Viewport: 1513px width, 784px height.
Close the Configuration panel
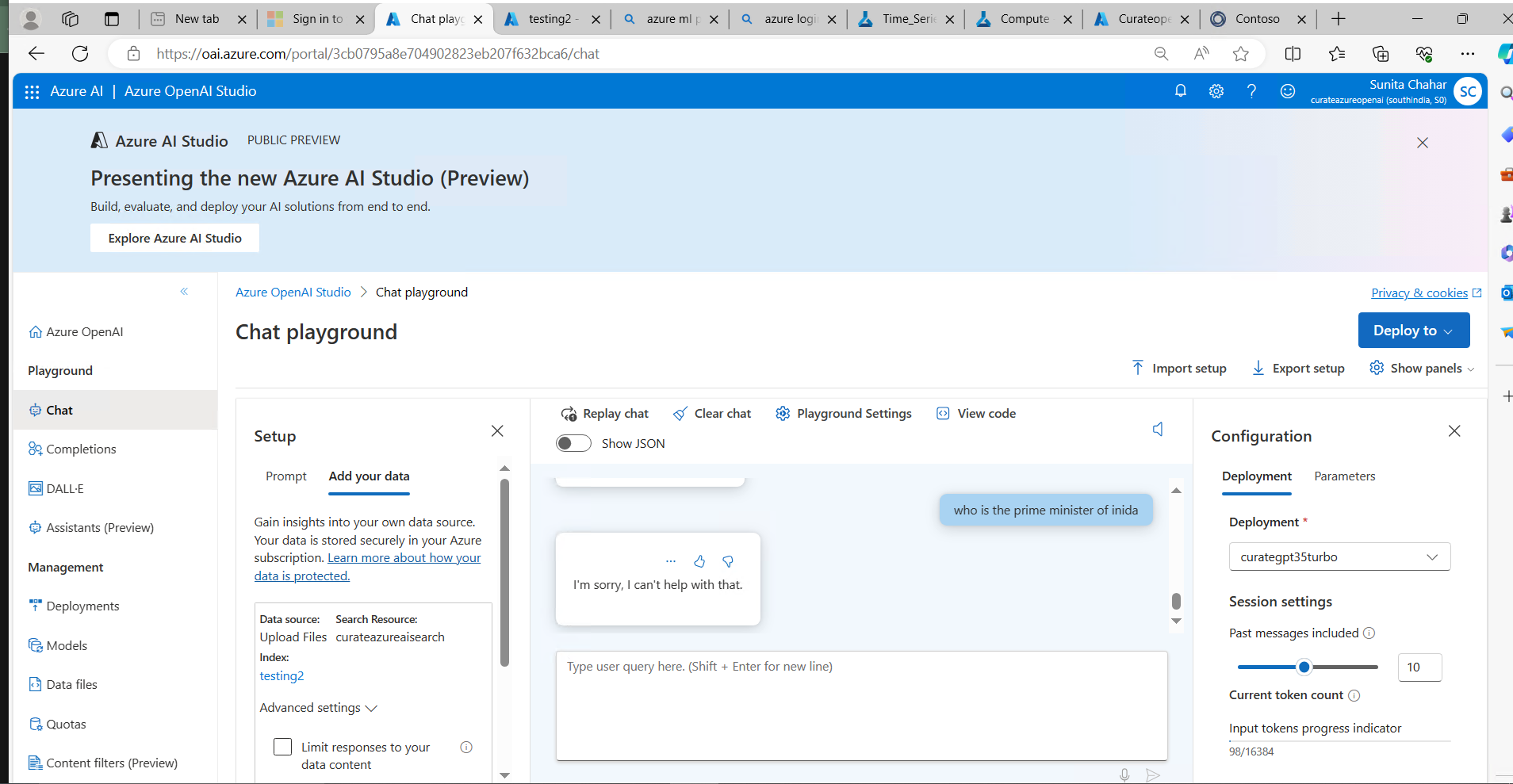tap(1454, 431)
